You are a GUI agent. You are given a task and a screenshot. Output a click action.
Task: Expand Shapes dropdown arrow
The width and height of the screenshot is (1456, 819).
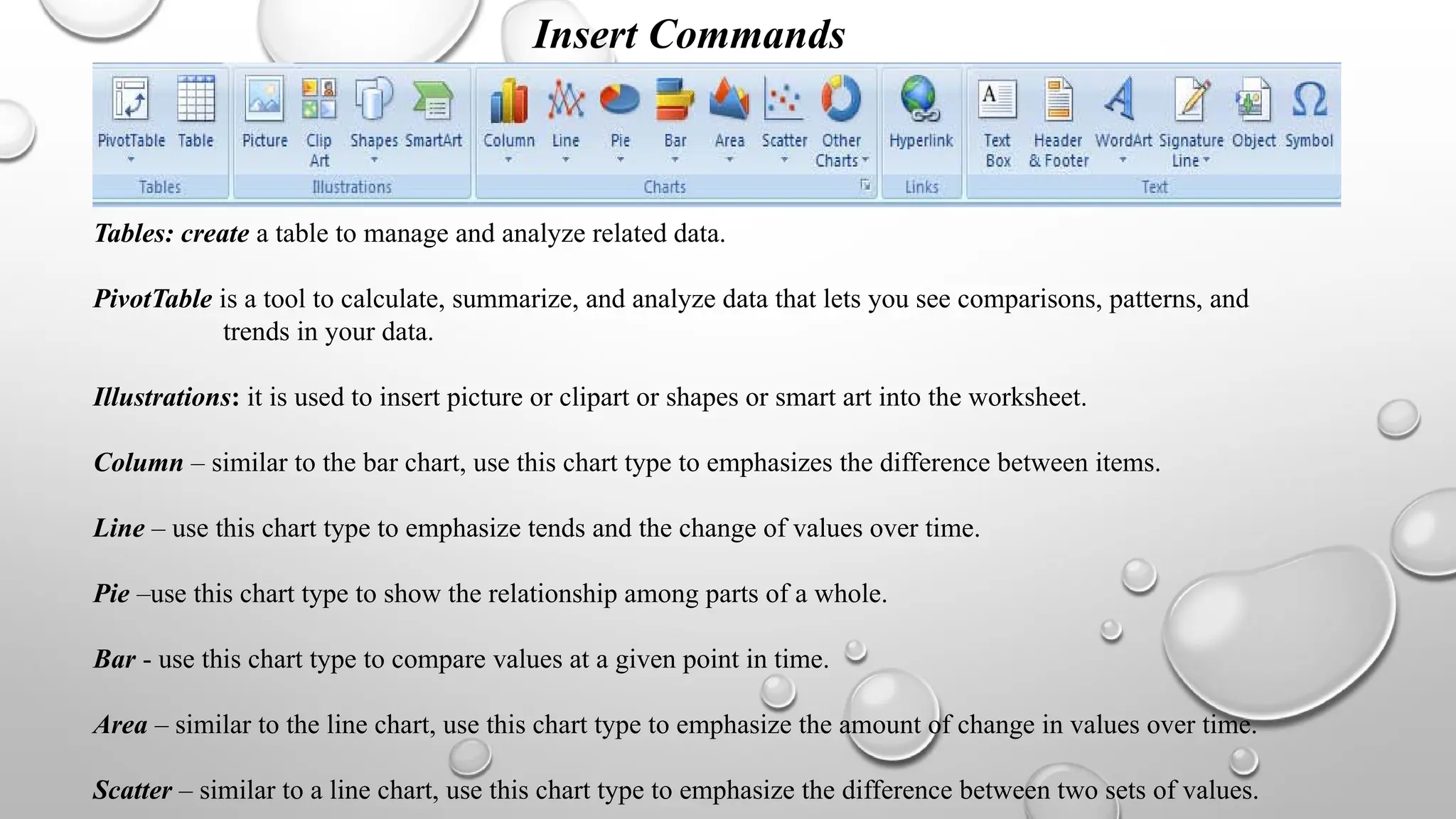pos(374,160)
